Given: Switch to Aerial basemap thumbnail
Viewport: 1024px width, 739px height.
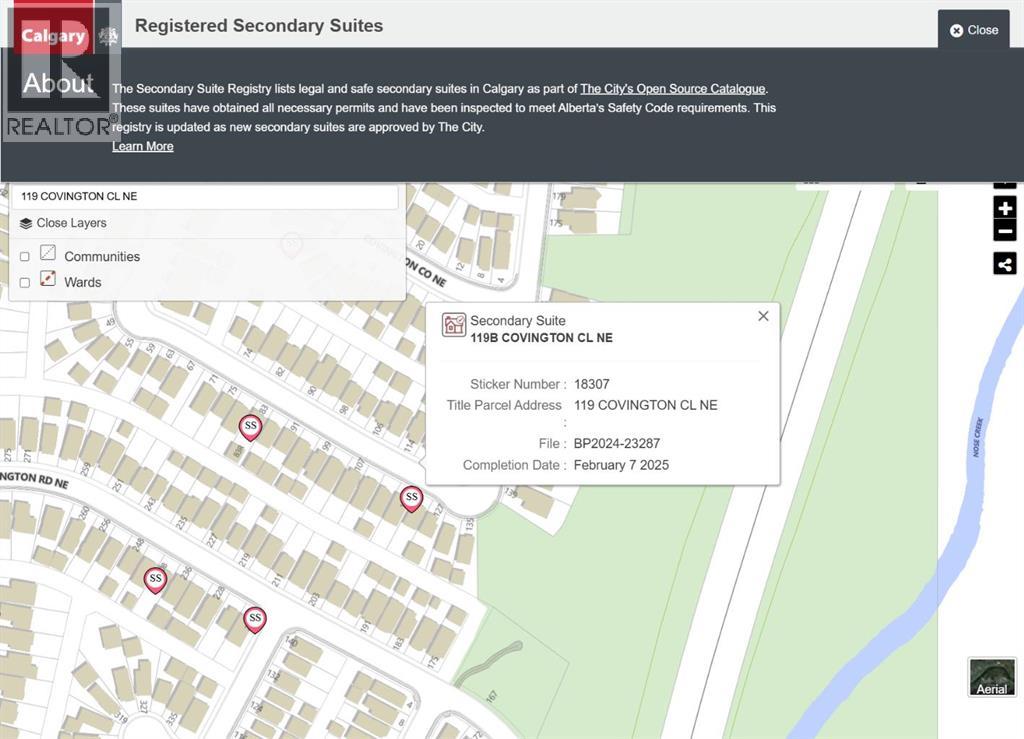Looking at the screenshot, I should pyautogui.click(x=992, y=677).
